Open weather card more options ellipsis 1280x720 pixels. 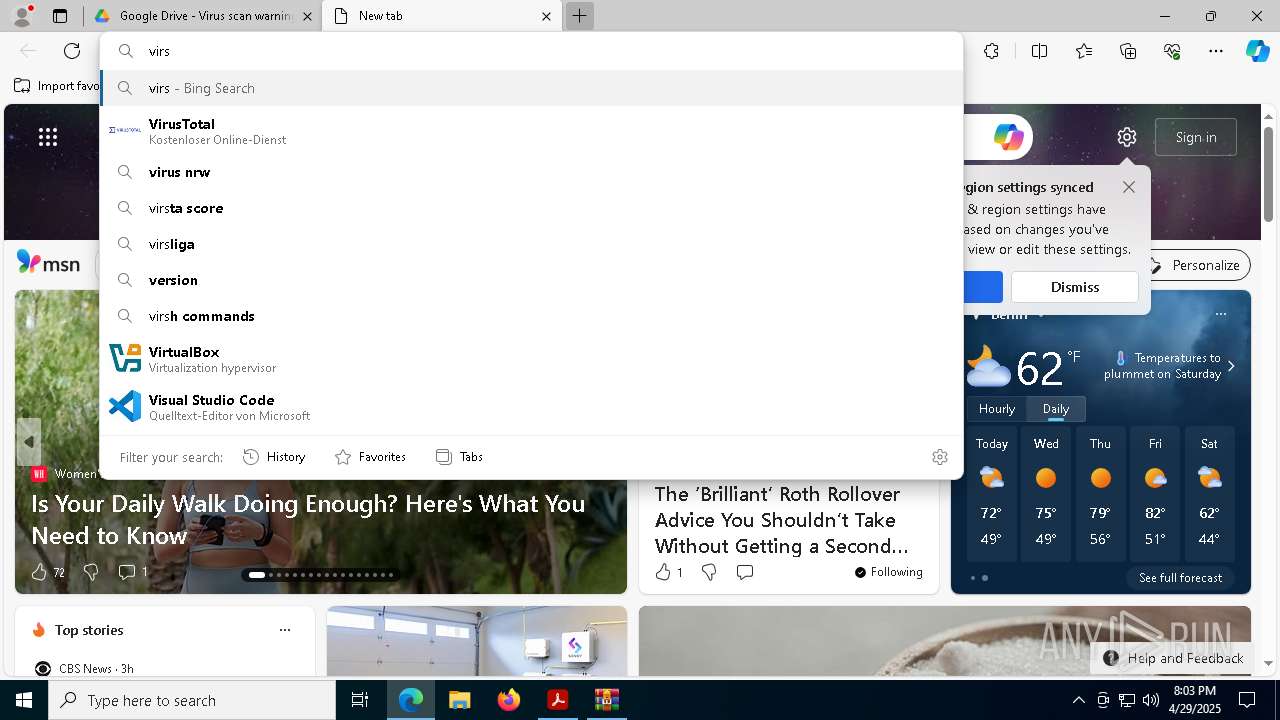click(1220, 314)
